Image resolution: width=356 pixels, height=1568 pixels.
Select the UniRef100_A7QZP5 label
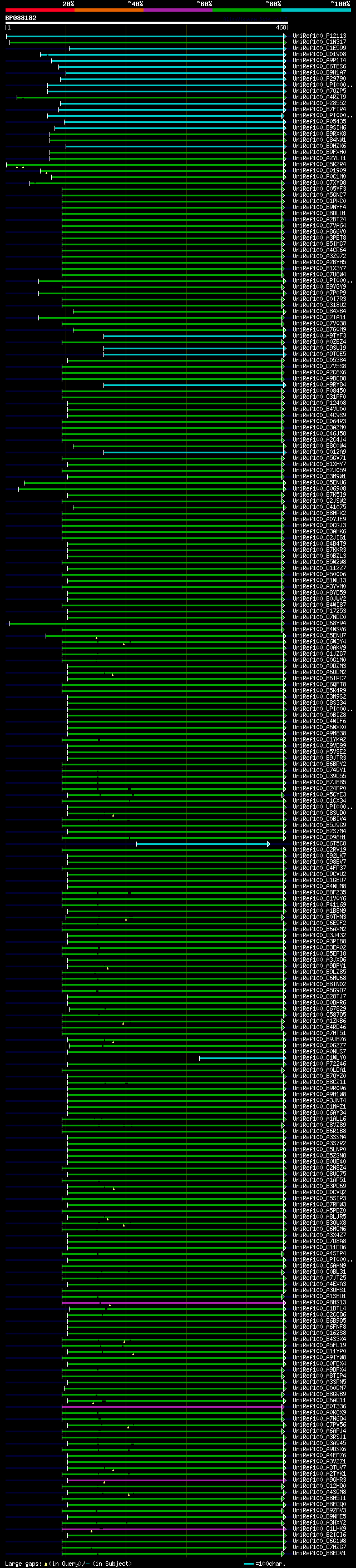[319, 91]
